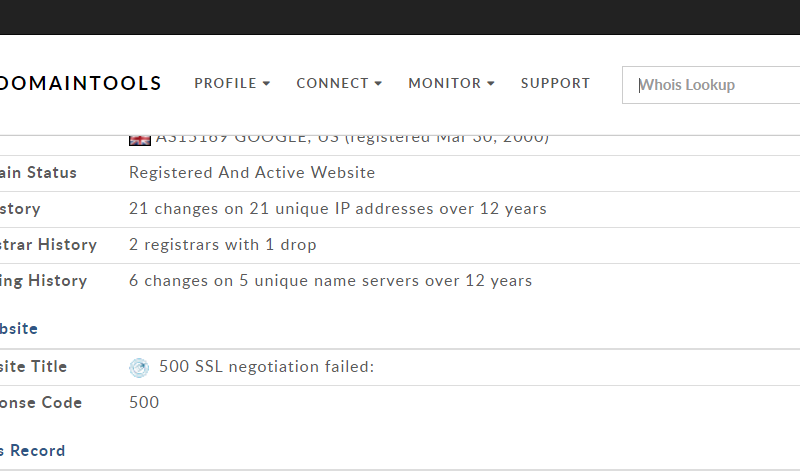Viewport: 800px width, 473px height.
Task: Select the "500 SSL negotiation failed" title
Action: (266, 367)
